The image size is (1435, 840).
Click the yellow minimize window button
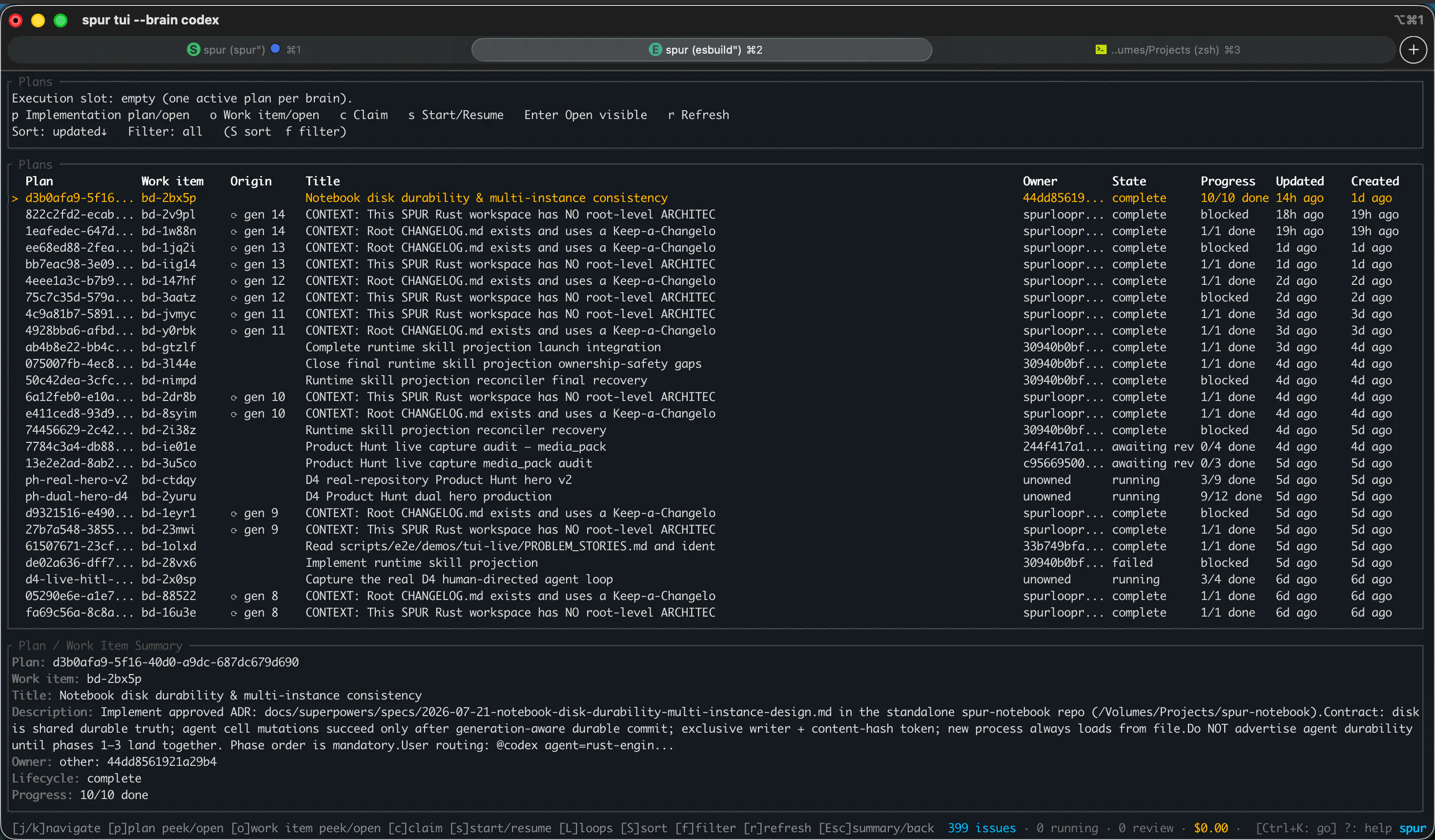(x=38, y=20)
